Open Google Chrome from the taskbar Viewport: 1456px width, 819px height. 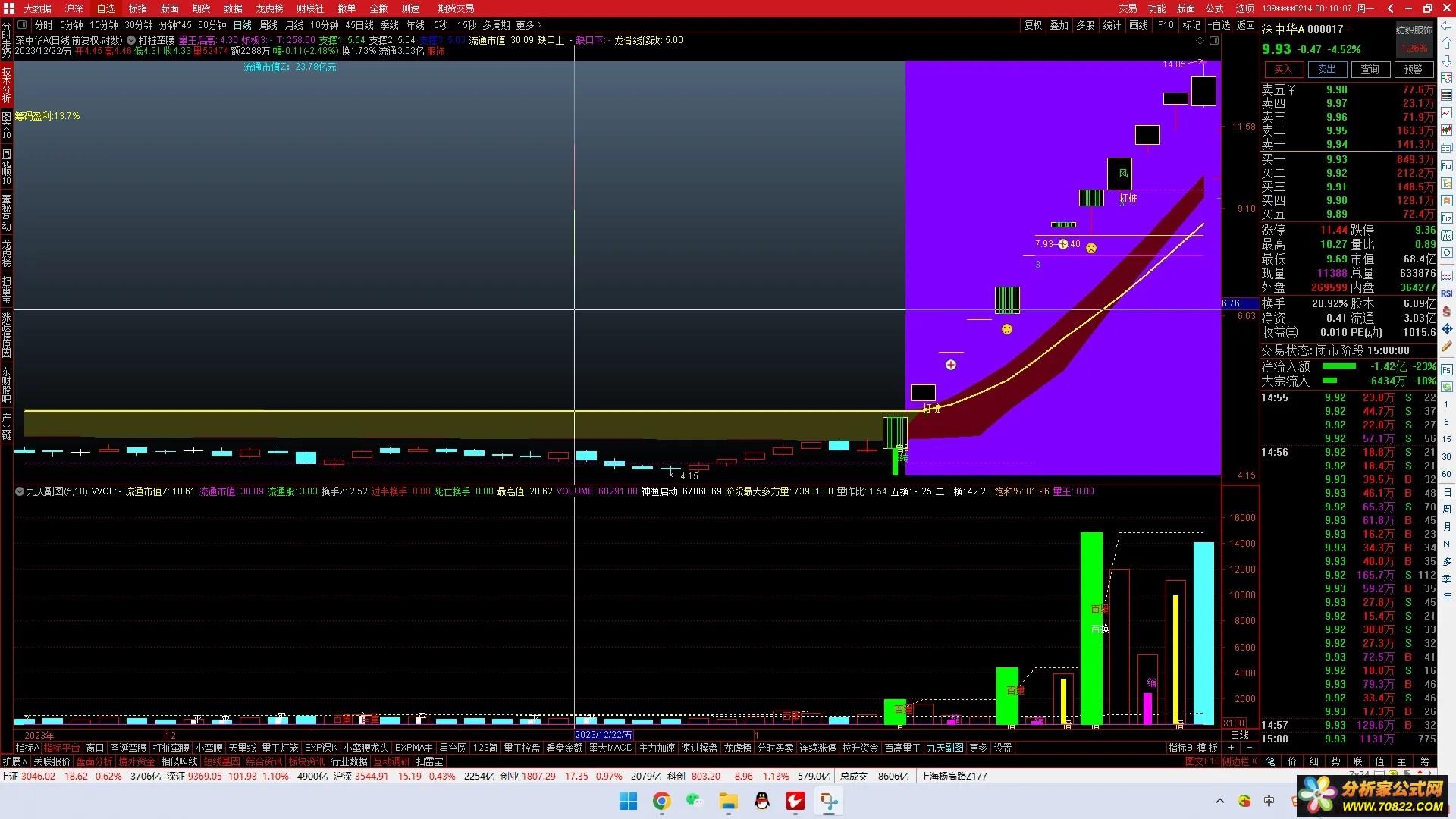click(x=661, y=801)
